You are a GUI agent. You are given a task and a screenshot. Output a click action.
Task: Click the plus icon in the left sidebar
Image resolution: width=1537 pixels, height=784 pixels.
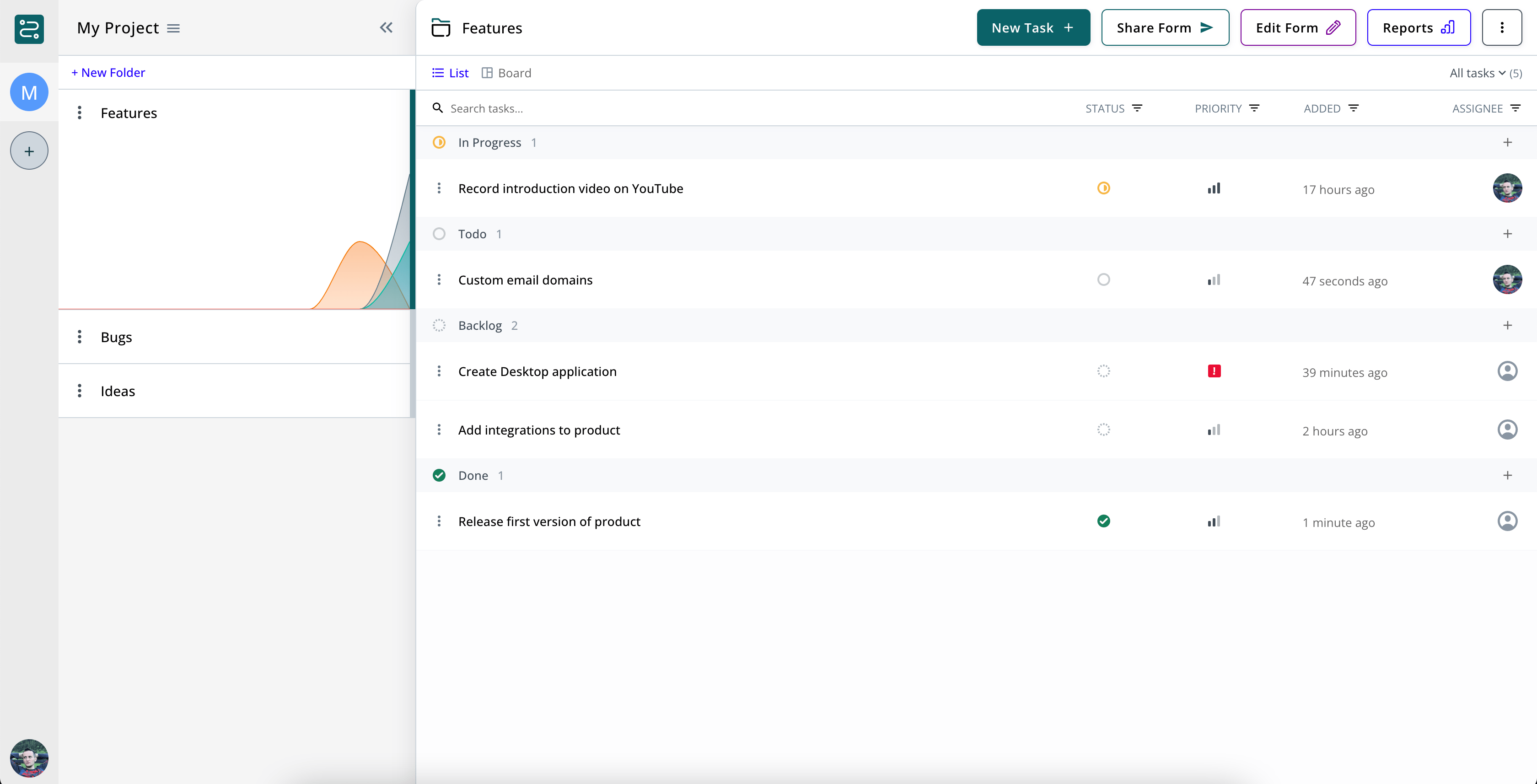28,150
